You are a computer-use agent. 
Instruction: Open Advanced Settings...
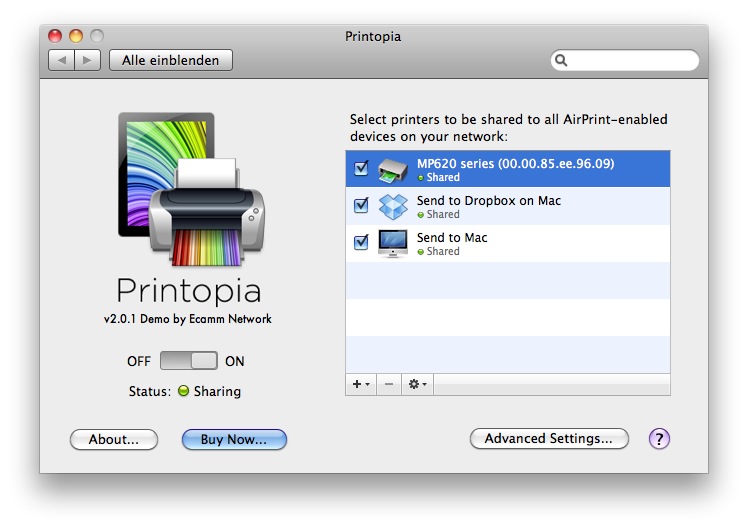(548, 438)
